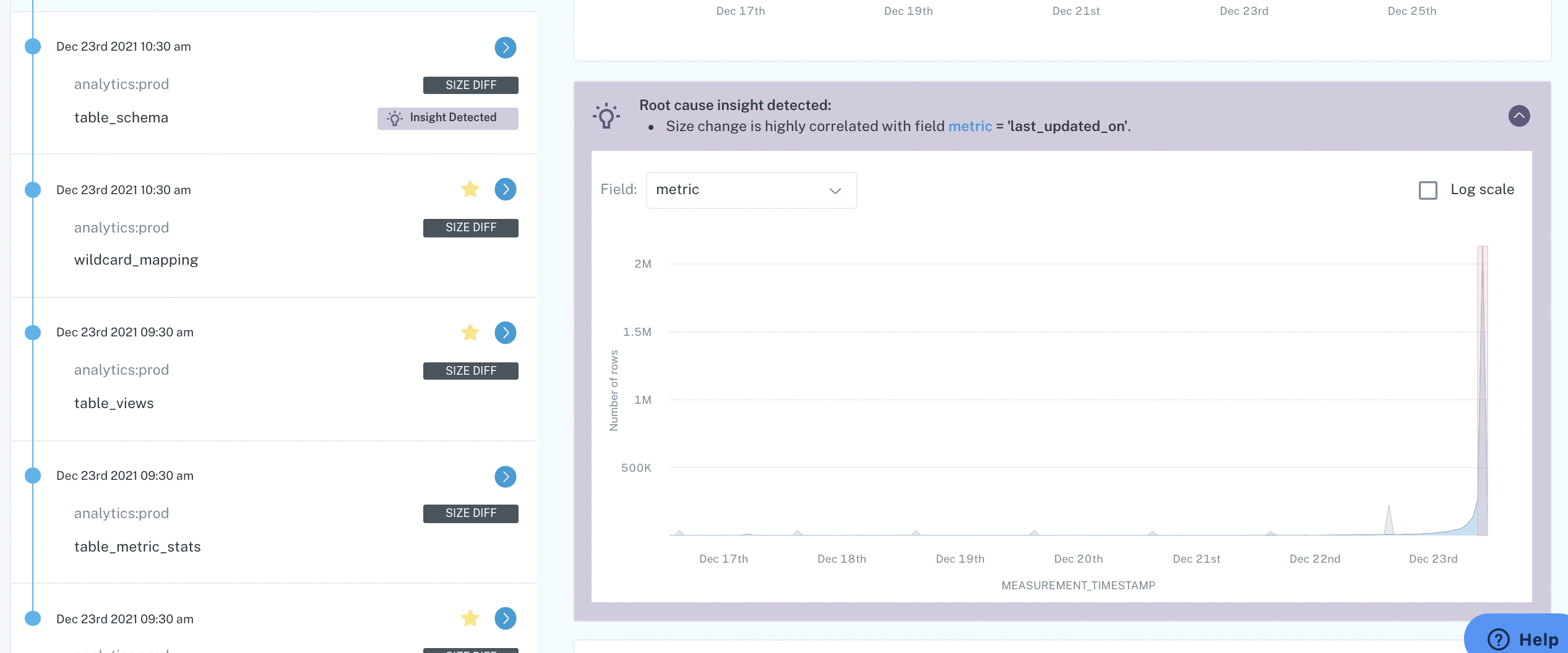Click the 2M y-axis gridline label
Image resolution: width=1568 pixels, height=653 pixels.
coord(643,264)
